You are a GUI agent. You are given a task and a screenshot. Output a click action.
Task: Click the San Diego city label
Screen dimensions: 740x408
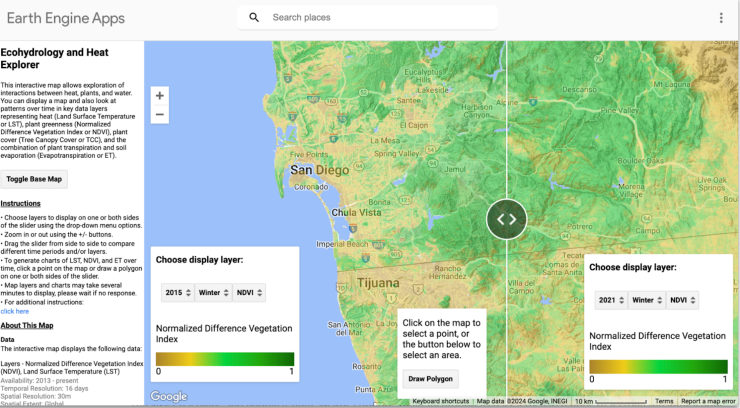[320, 170]
